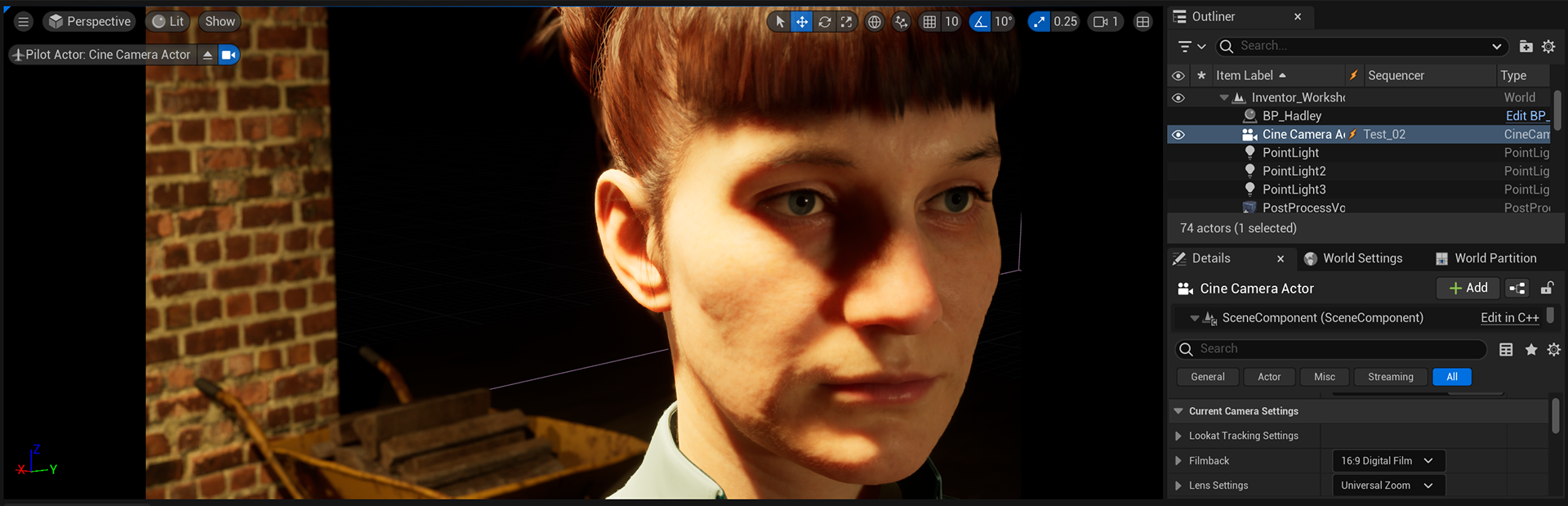This screenshot has width=1568, height=506.
Task: Open the rotation snap value 10° menu
Action: click(1003, 22)
